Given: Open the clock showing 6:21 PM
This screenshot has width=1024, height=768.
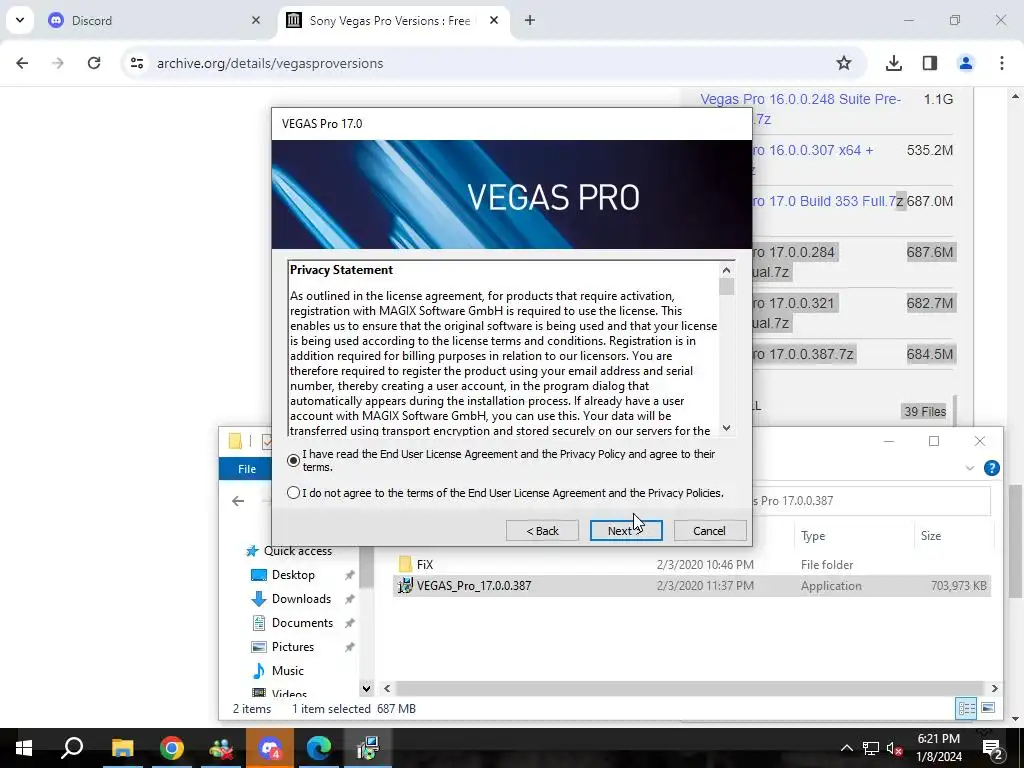Looking at the screenshot, I should click(x=939, y=748).
